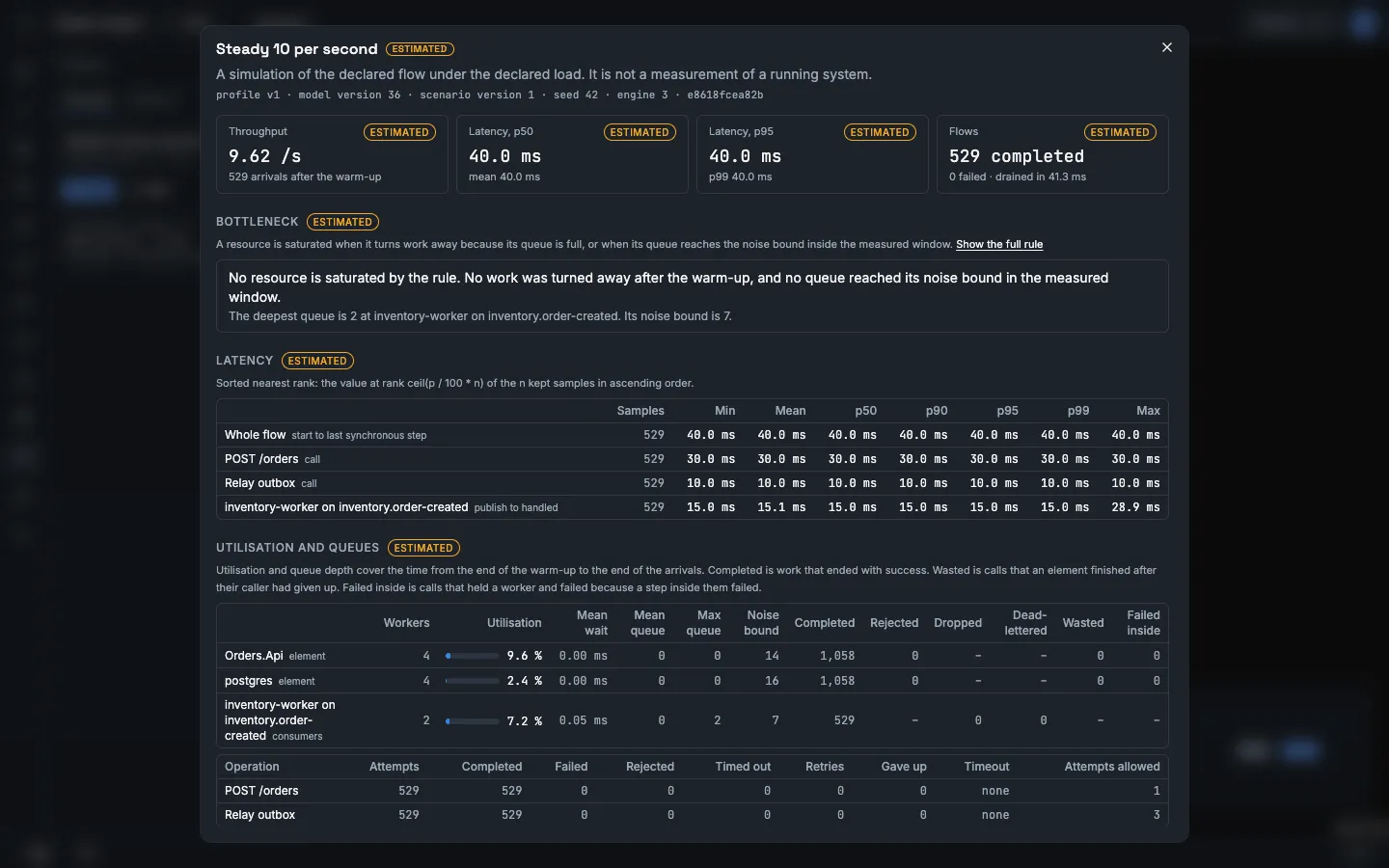Open the 'Show the full rule' link
The image size is (1389, 868).
pyautogui.click(x=999, y=245)
